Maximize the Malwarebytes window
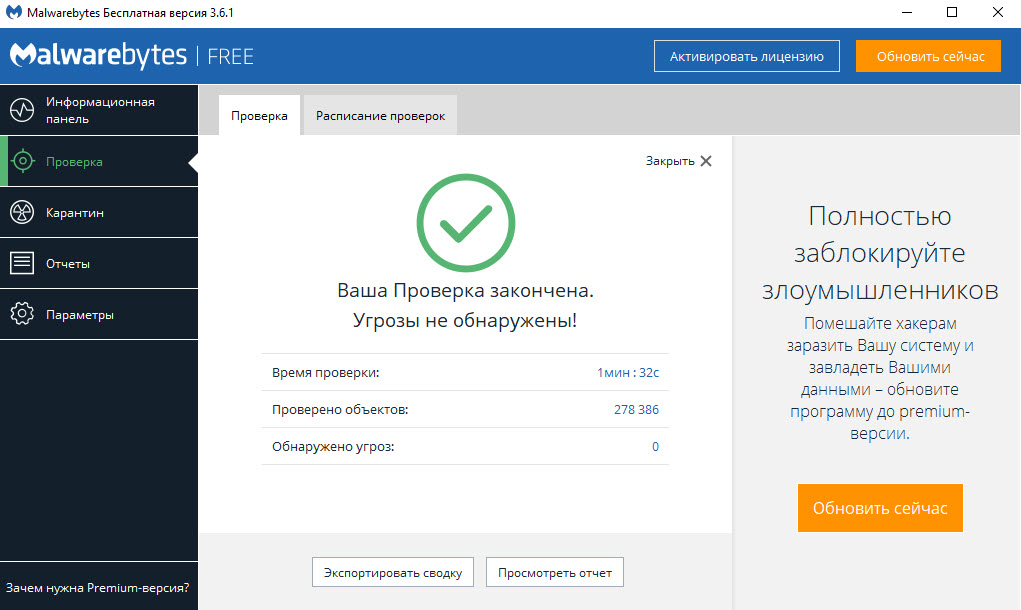Image resolution: width=1021 pixels, height=610 pixels. [951, 13]
